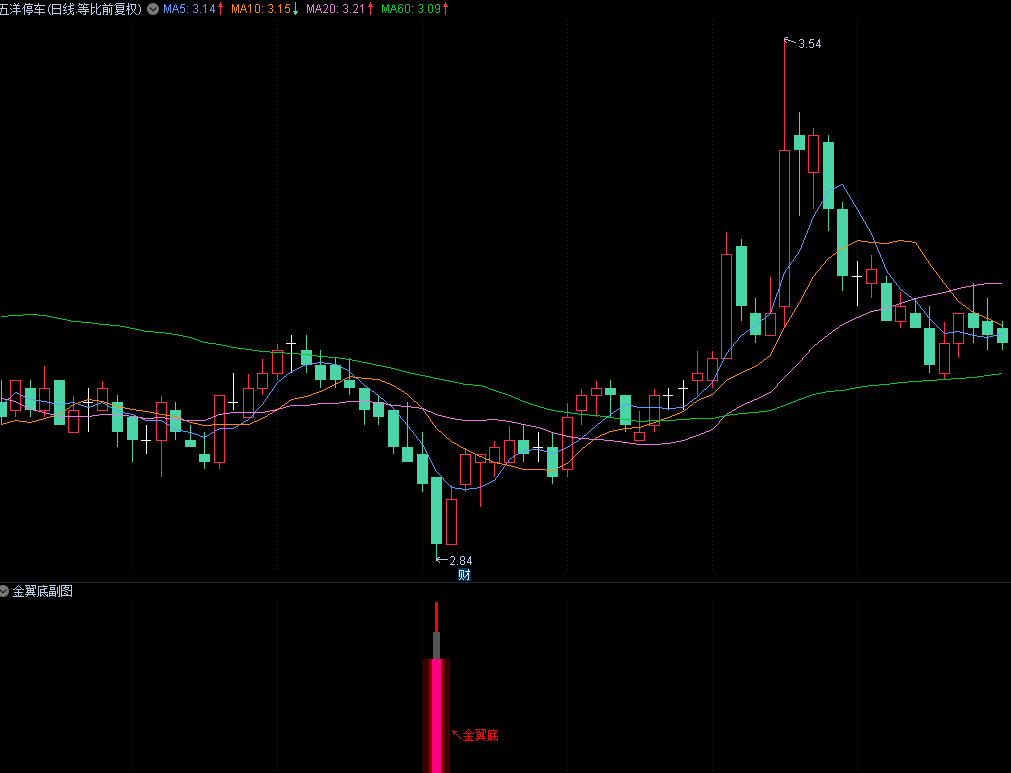
Task: Click the 财 marker below the chart low
Action: [x=464, y=575]
